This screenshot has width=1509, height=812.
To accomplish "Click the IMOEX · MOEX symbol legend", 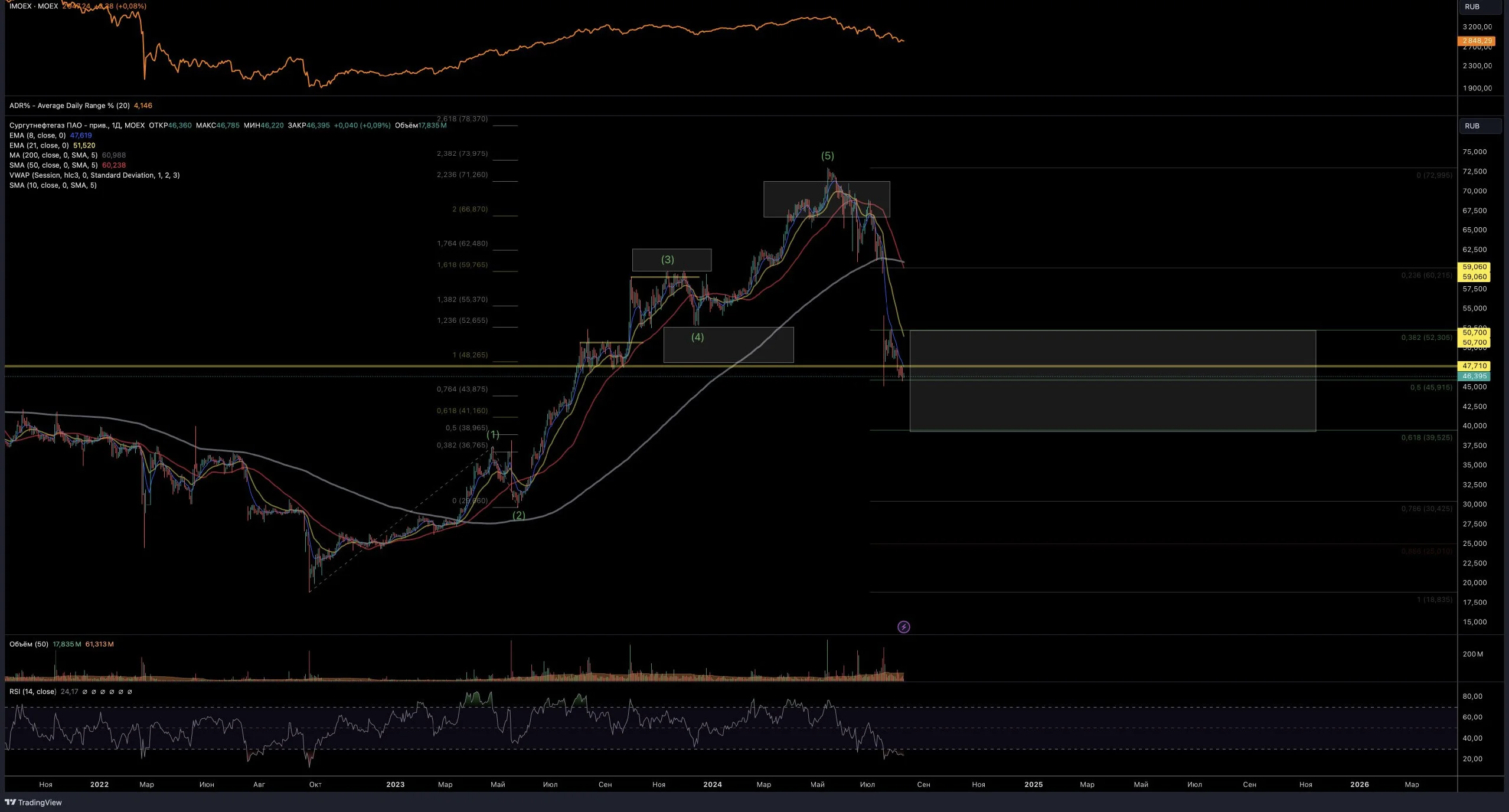I will click(34, 6).
